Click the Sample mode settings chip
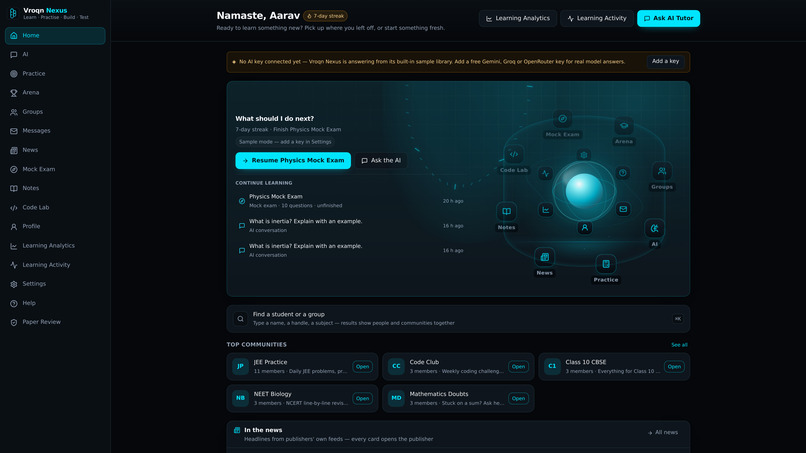Viewport: 806px width, 453px height. pos(285,142)
